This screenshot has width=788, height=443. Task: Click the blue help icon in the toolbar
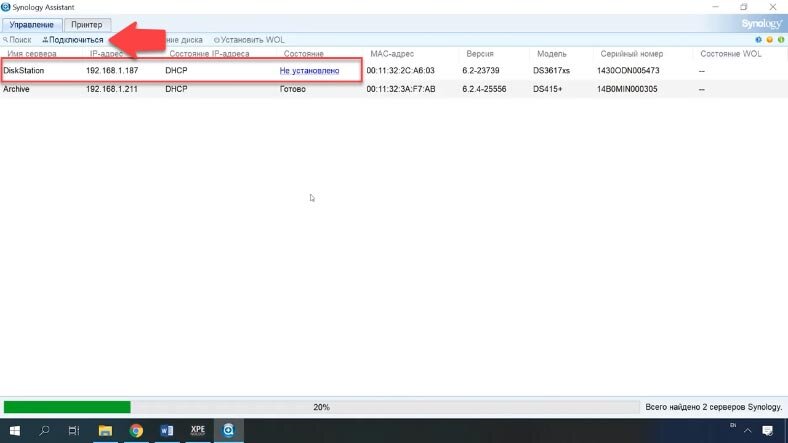pyautogui.click(x=758, y=40)
